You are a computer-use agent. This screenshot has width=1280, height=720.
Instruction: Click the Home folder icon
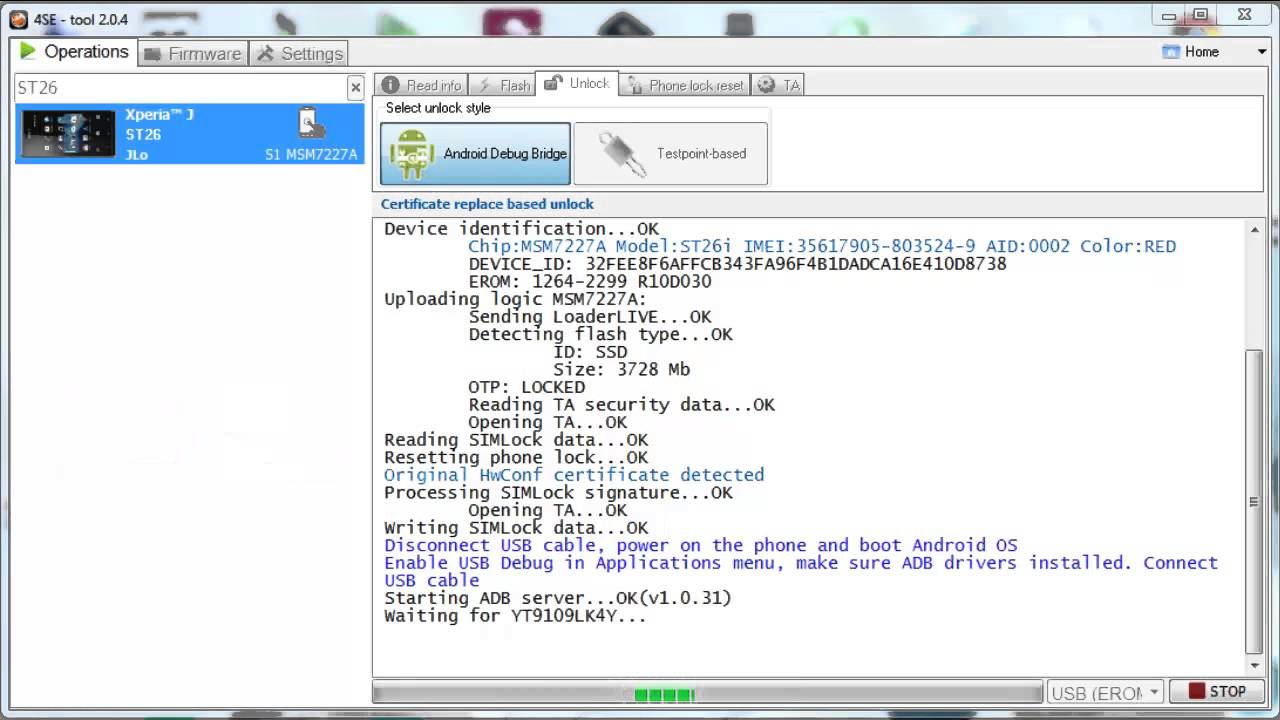1171,52
